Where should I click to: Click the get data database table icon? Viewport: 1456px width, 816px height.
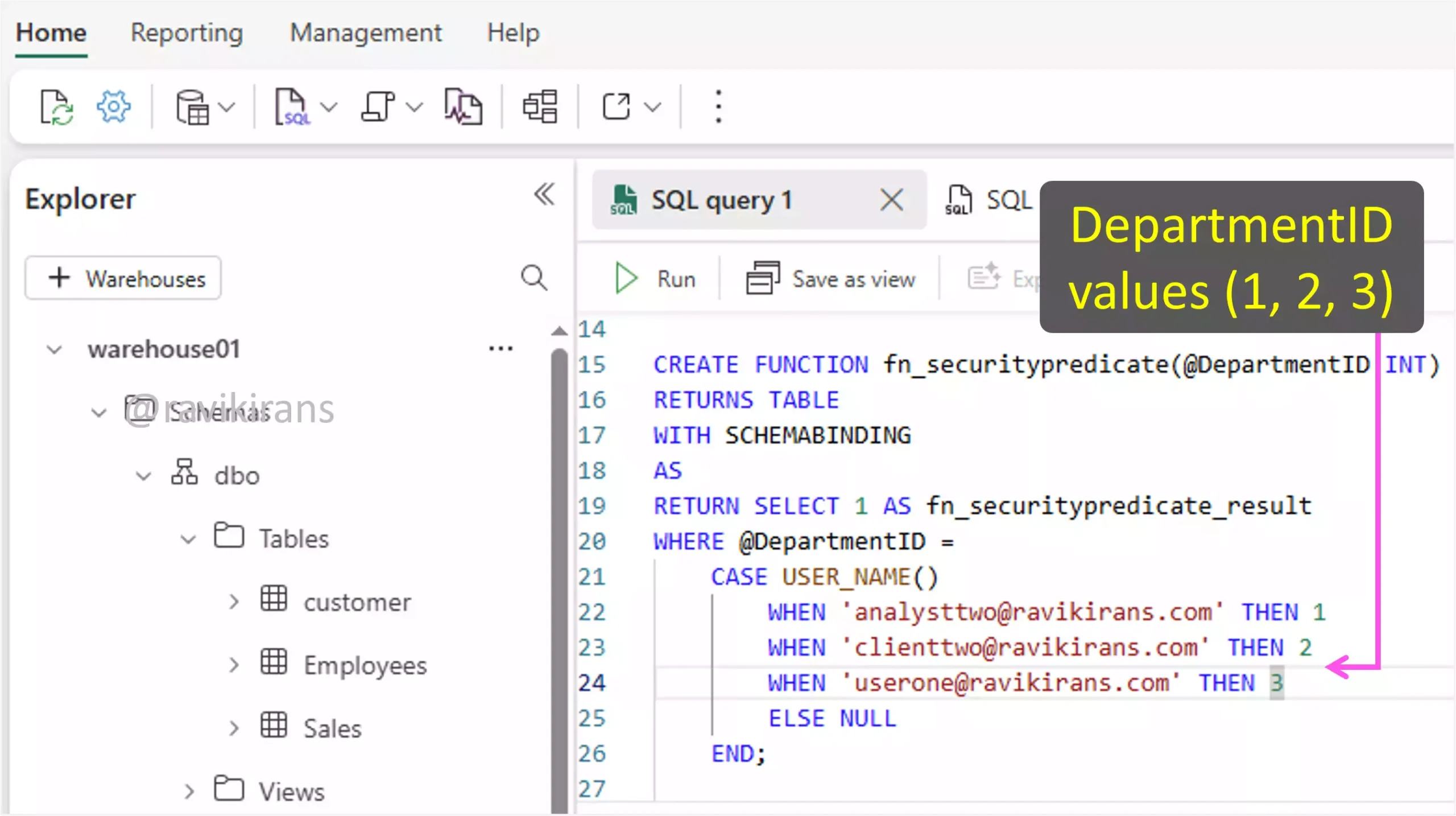point(192,106)
